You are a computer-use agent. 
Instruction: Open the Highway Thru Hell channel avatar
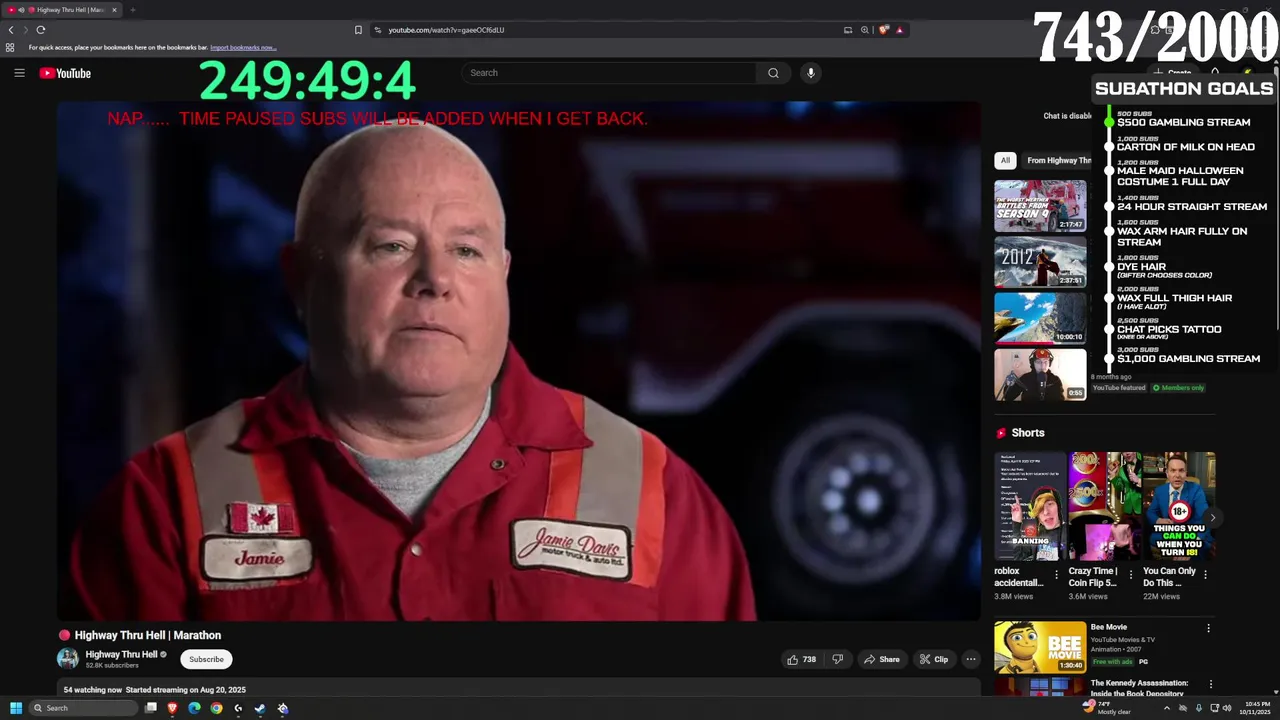(x=68, y=658)
